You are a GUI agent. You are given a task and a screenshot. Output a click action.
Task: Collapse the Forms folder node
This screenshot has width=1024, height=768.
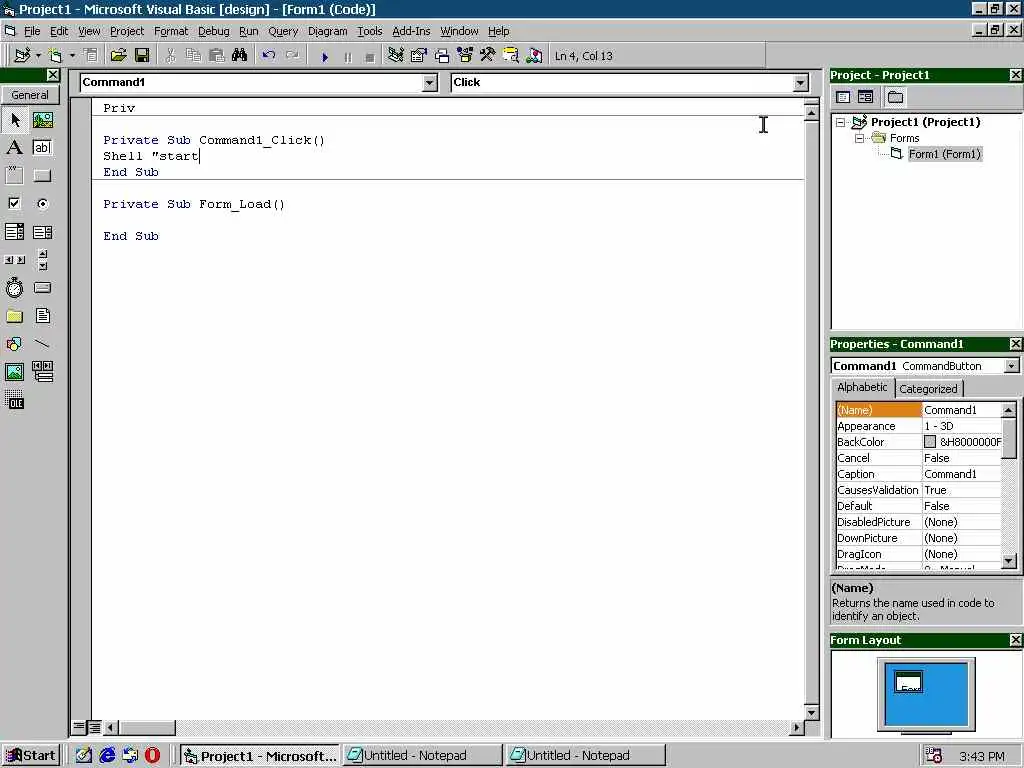(x=859, y=138)
